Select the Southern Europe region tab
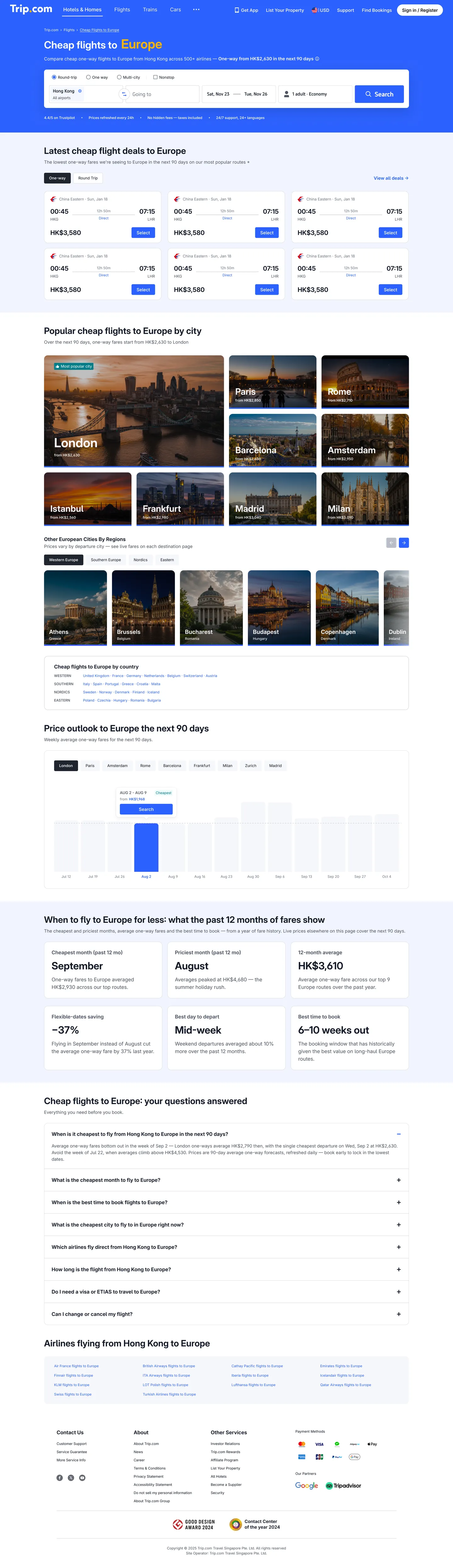The width and height of the screenshot is (453, 1568). click(106, 560)
